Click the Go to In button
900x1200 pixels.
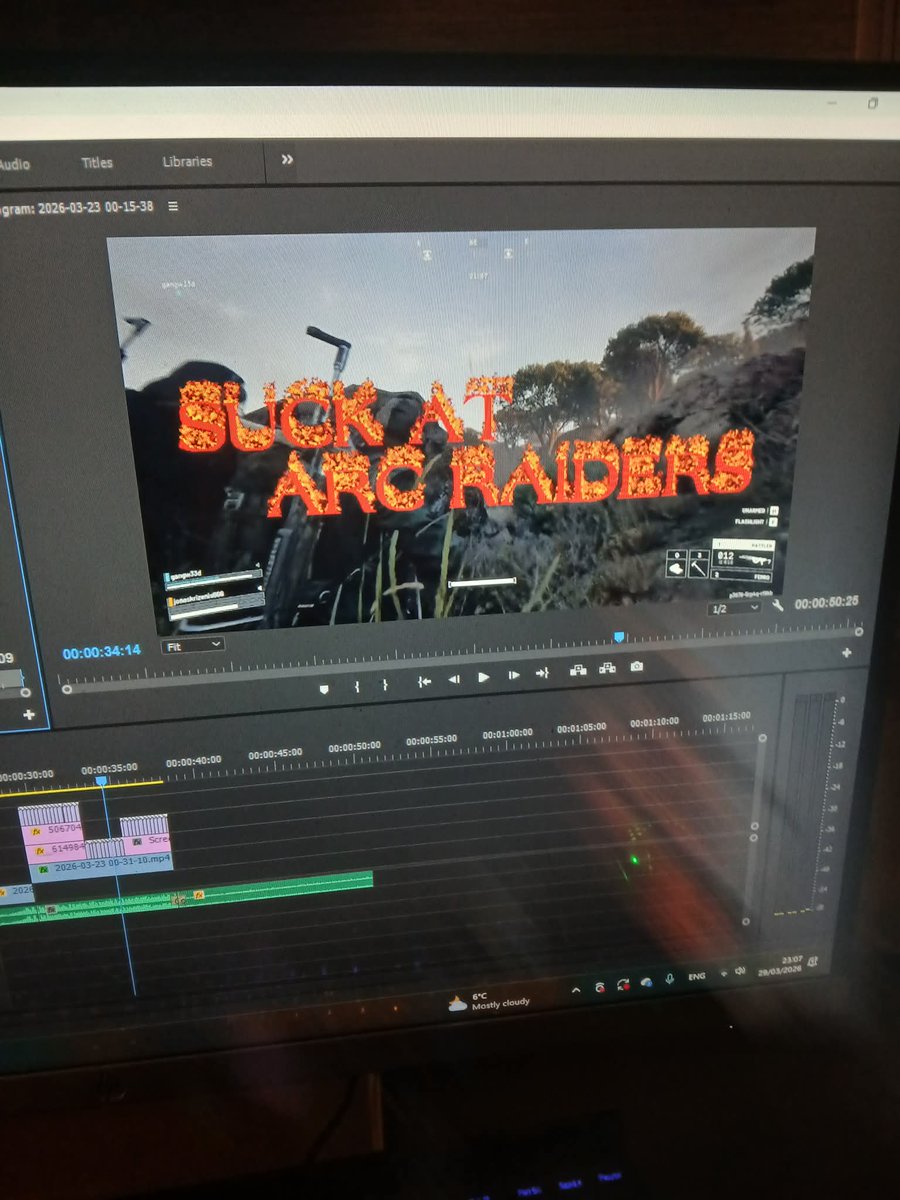click(424, 681)
